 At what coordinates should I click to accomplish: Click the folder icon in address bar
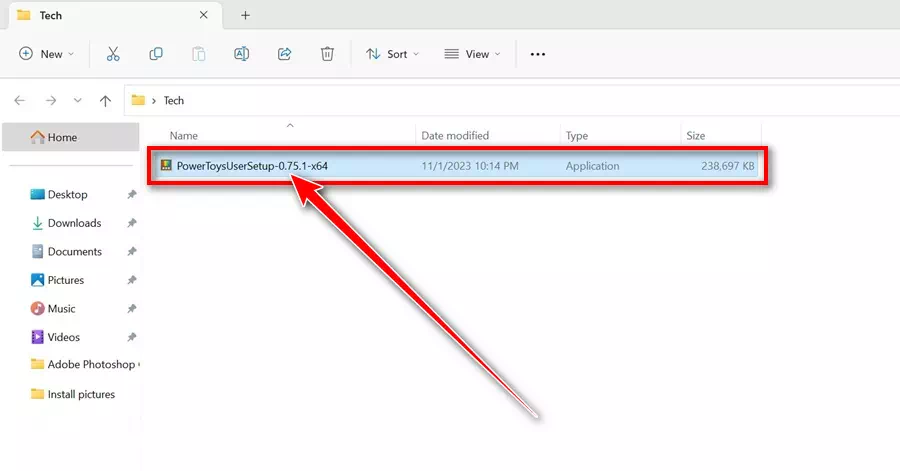tap(138, 100)
